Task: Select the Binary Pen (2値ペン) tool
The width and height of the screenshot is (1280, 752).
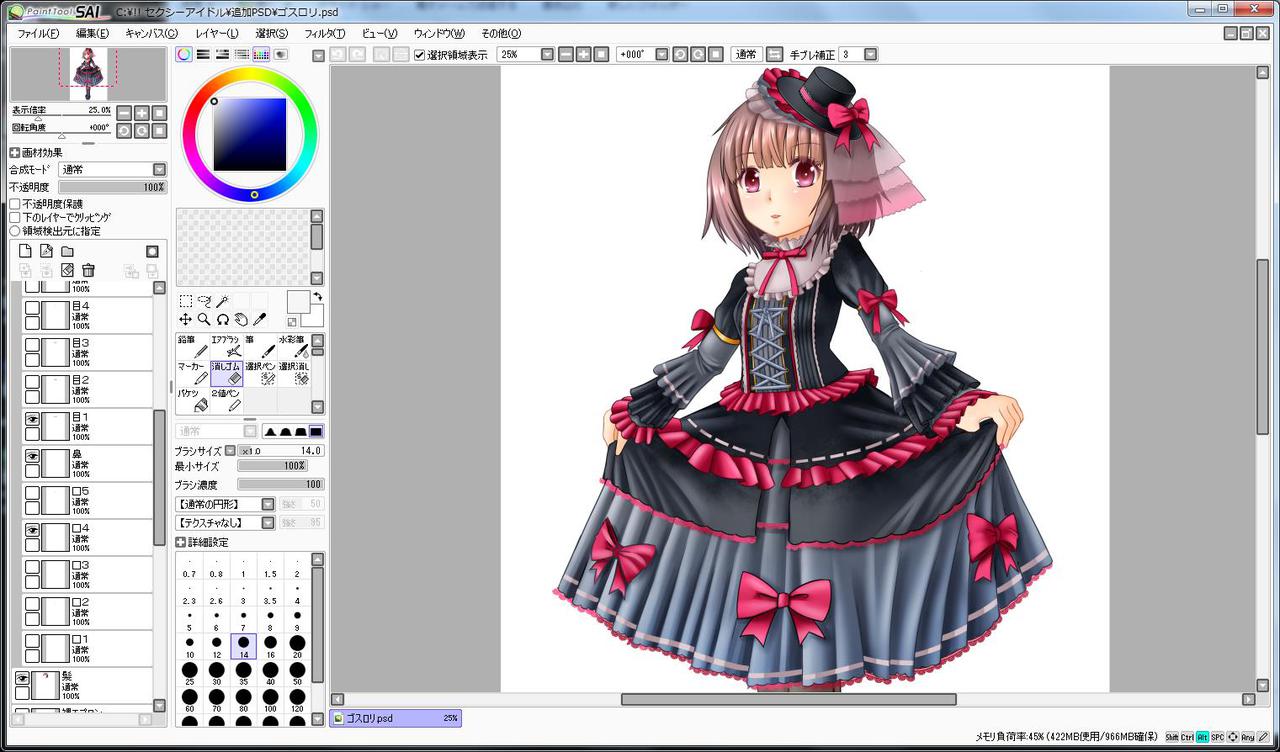Action: click(x=227, y=400)
